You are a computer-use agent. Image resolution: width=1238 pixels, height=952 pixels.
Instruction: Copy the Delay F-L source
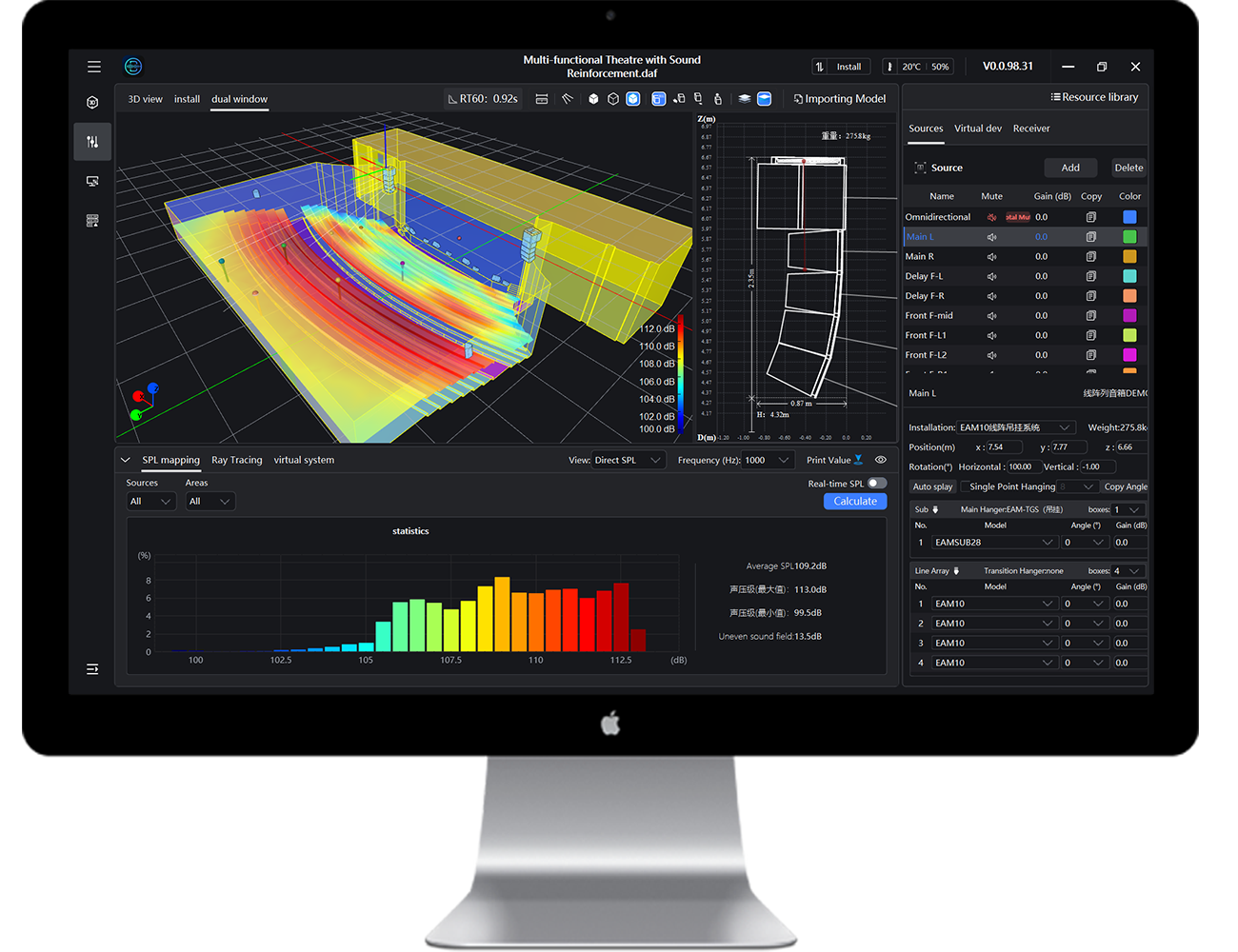[1091, 276]
